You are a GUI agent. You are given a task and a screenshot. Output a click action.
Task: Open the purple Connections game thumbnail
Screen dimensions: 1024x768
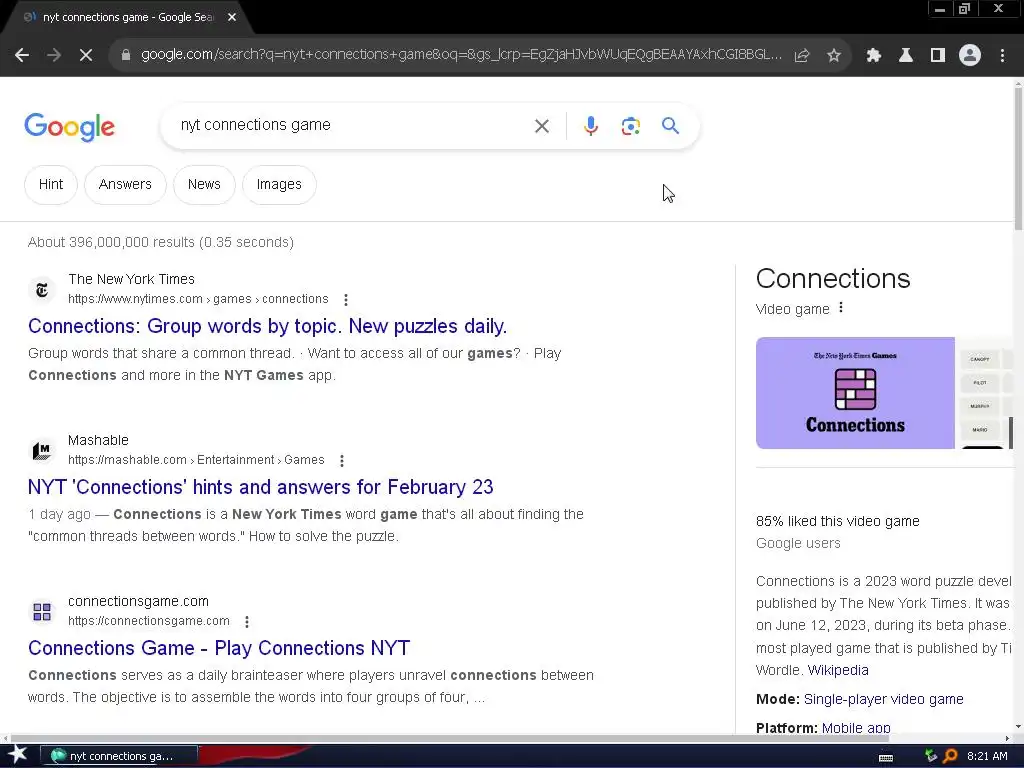pyautogui.click(x=855, y=393)
